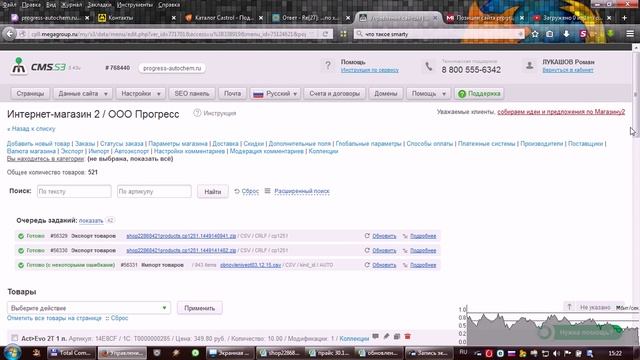The width and height of the screenshot is (640, 360).
Task: Click the Страницы navigation button
Action: (30, 93)
